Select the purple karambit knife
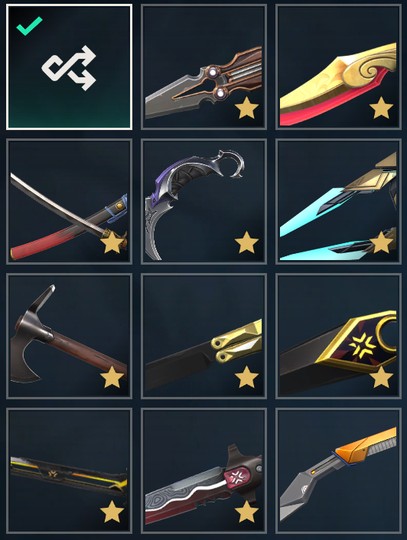The width and height of the screenshot is (407, 540). click(x=204, y=201)
